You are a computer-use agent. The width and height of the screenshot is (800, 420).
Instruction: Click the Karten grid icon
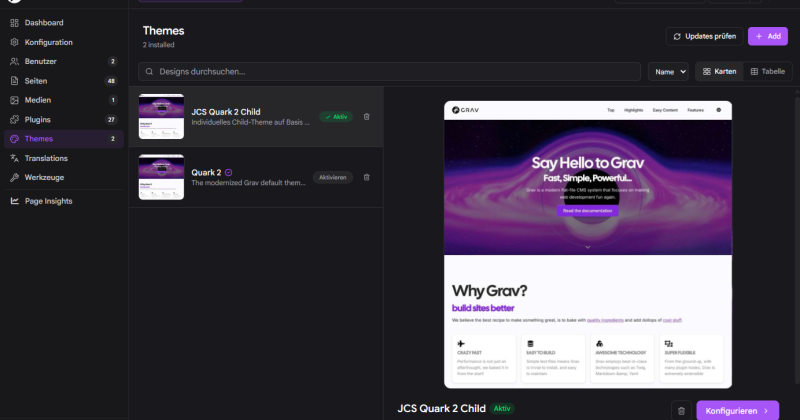click(x=707, y=71)
